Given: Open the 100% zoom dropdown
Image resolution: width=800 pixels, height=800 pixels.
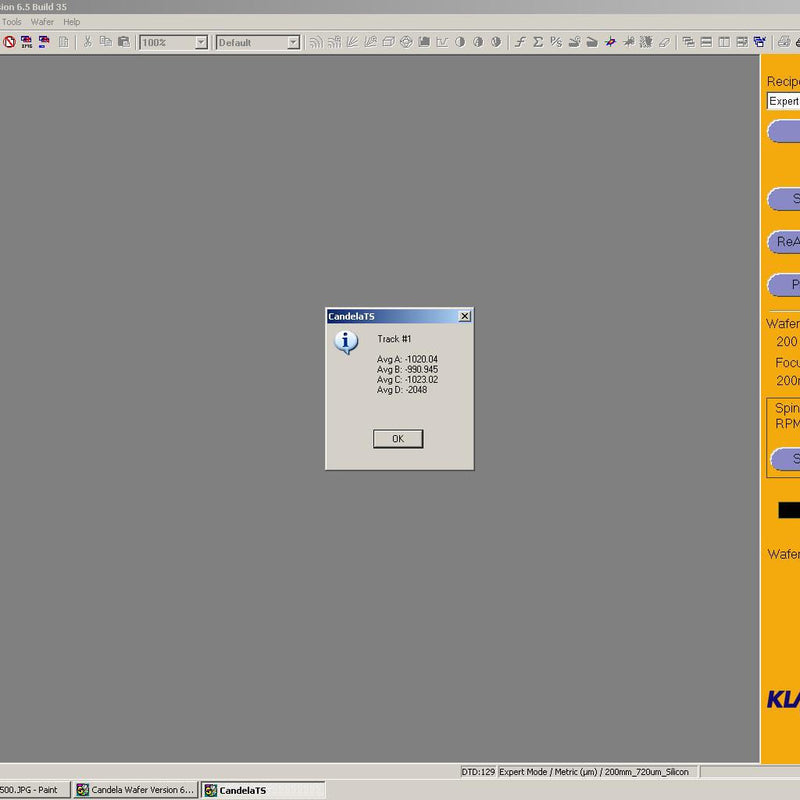Looking at the screenshot, I should (201, 43).
